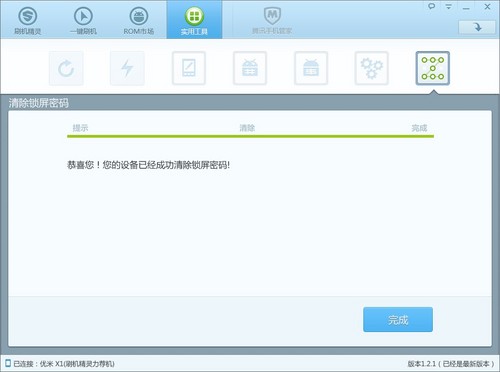The width and height of the screenshot is (500, 372).
Task: Open the 腾讯手机管家 tab
Action: 272,20
